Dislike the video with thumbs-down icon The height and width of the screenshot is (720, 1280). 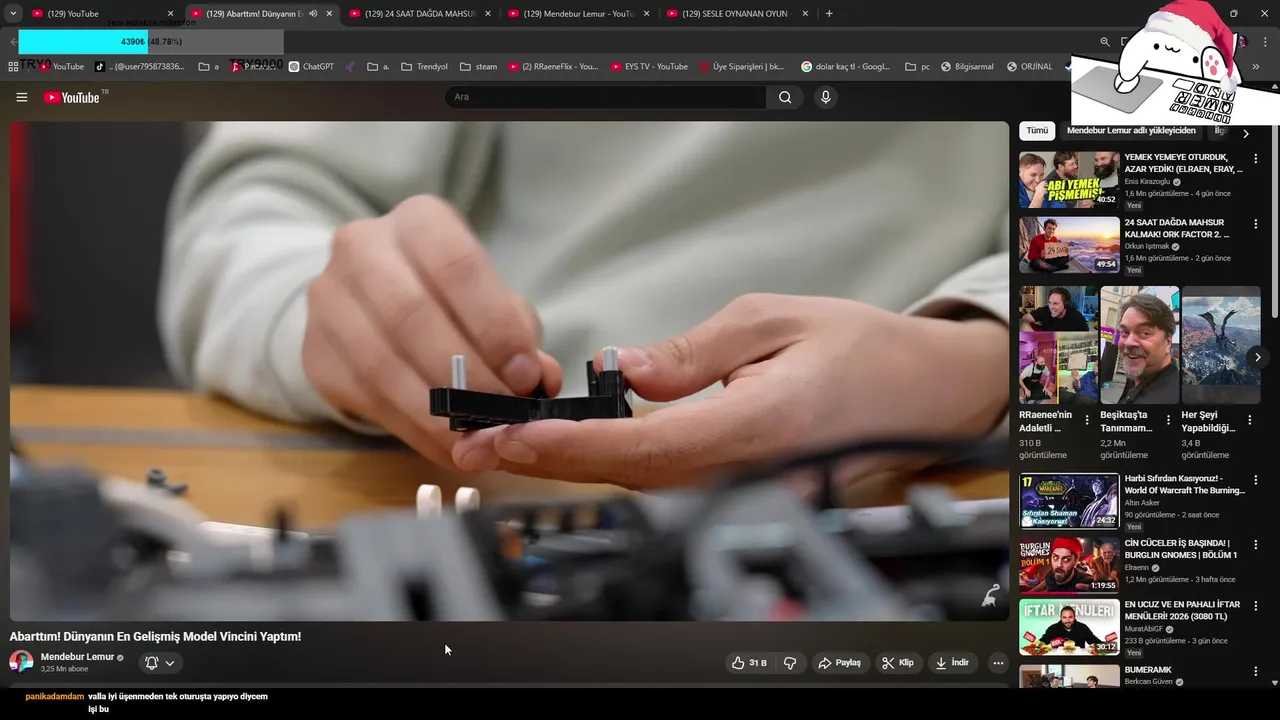pos(790,663)
